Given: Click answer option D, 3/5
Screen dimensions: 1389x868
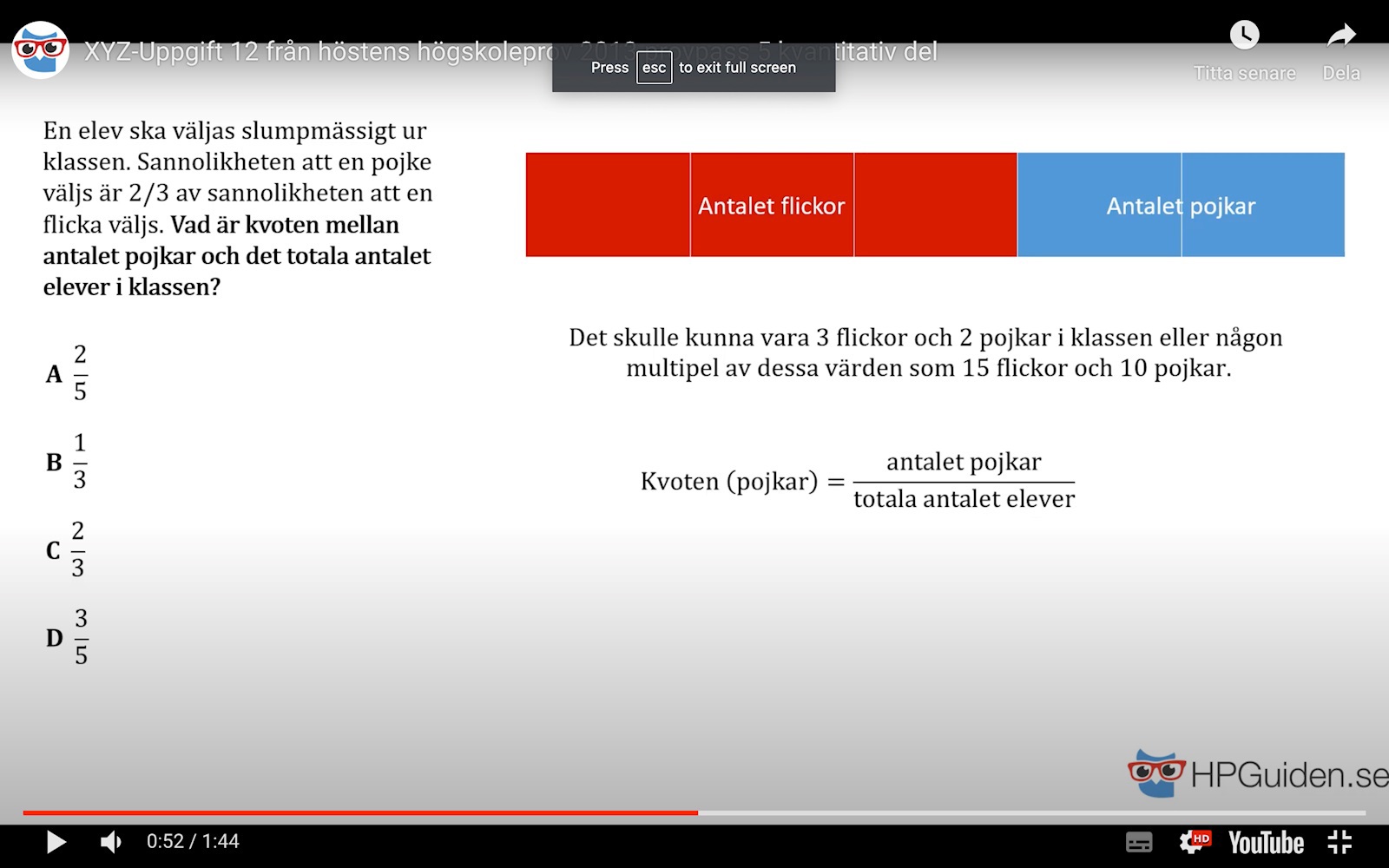Looking at the screenshot, I should (68, 637).
